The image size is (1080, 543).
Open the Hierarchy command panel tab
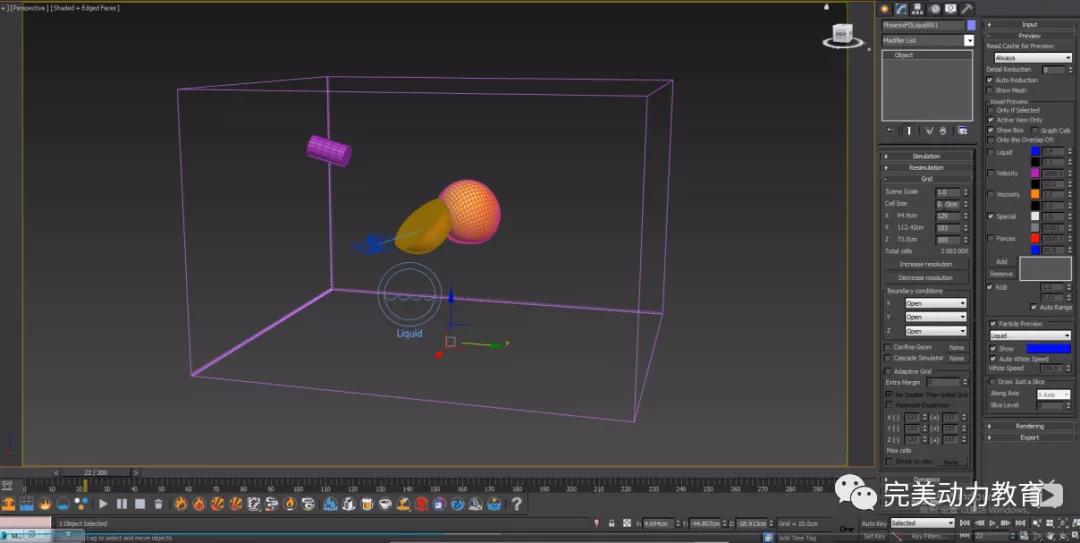(917, 9)
